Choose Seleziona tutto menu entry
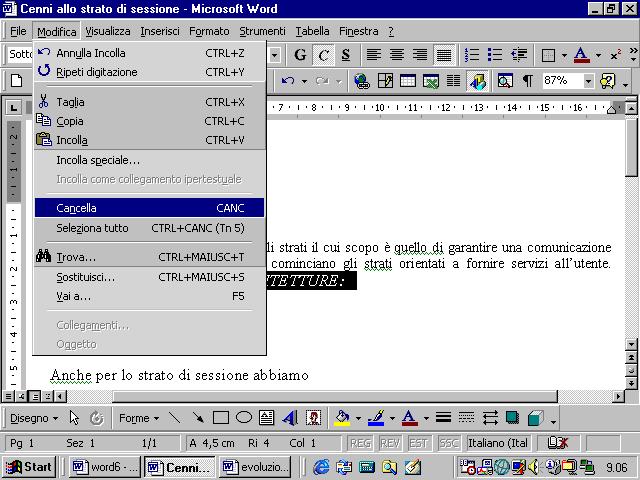 click(x=149, y=228)
